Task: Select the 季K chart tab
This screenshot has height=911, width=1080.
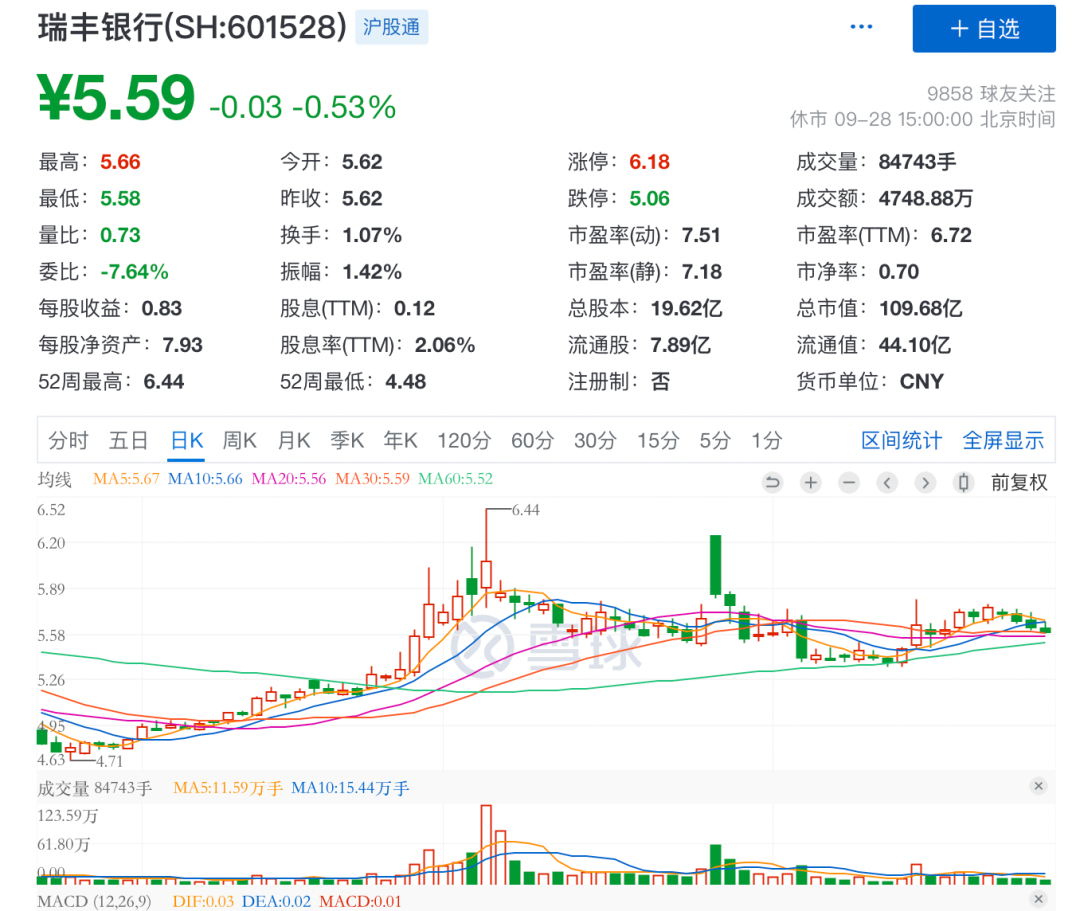Action: coord(347,440)
